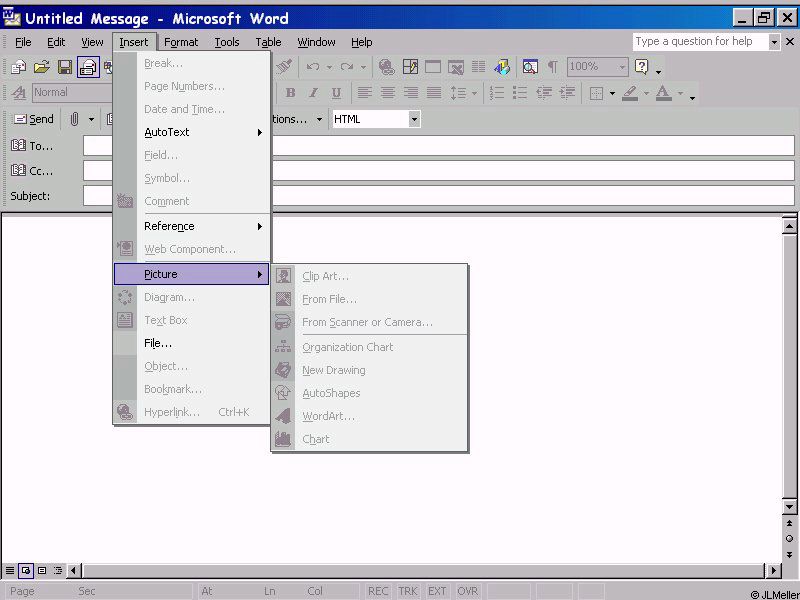Viewport: 800px width, 600px height.
Task: Open the zoom percentage dropdown
Action: (x=622, y=67)
